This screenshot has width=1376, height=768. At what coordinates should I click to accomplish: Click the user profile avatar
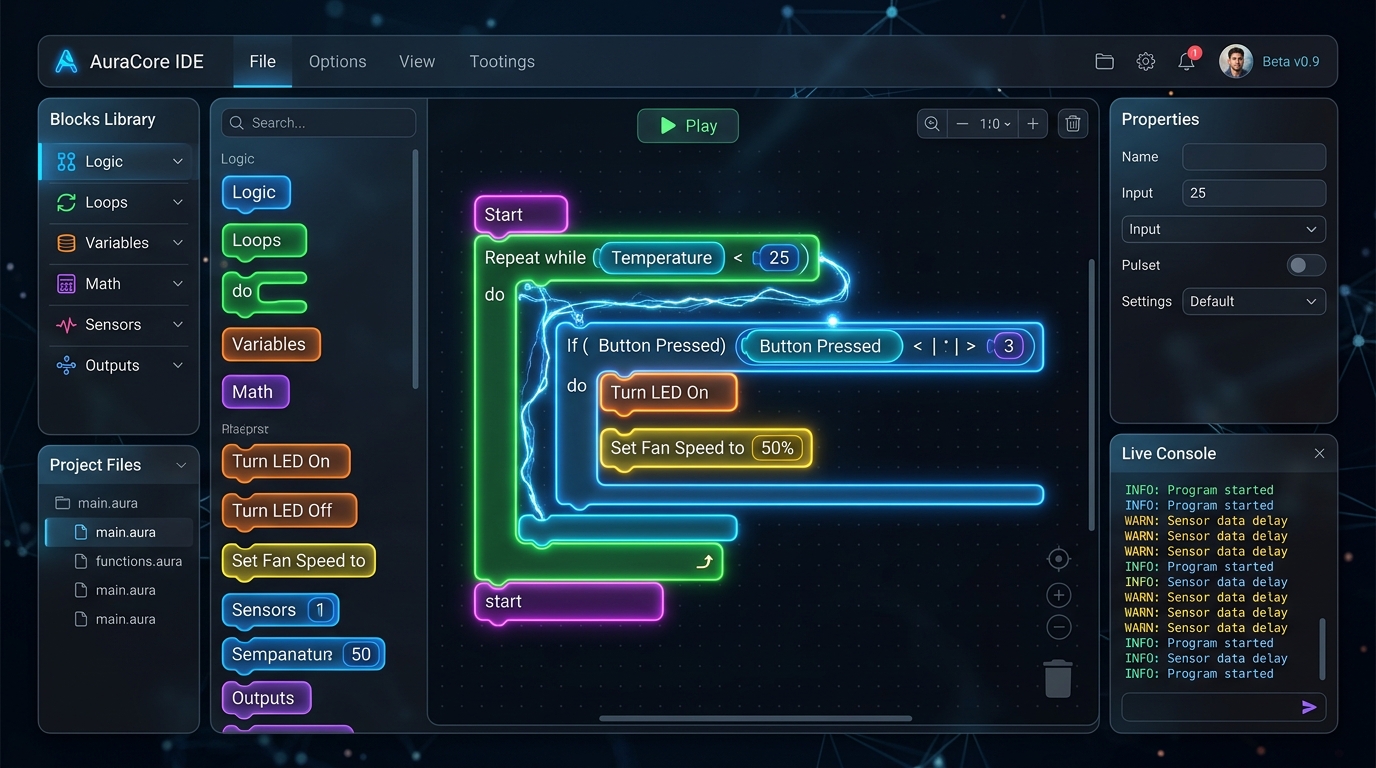coord(1236,61)
